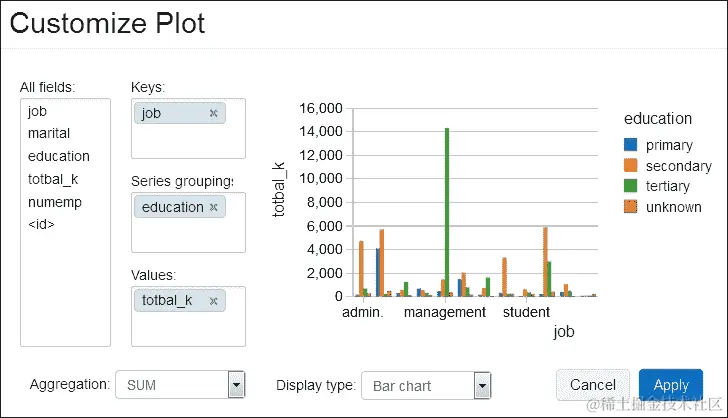Open the Aggregation dropdown arrow
The image size is (728, 418).
(x=236, y=385)
